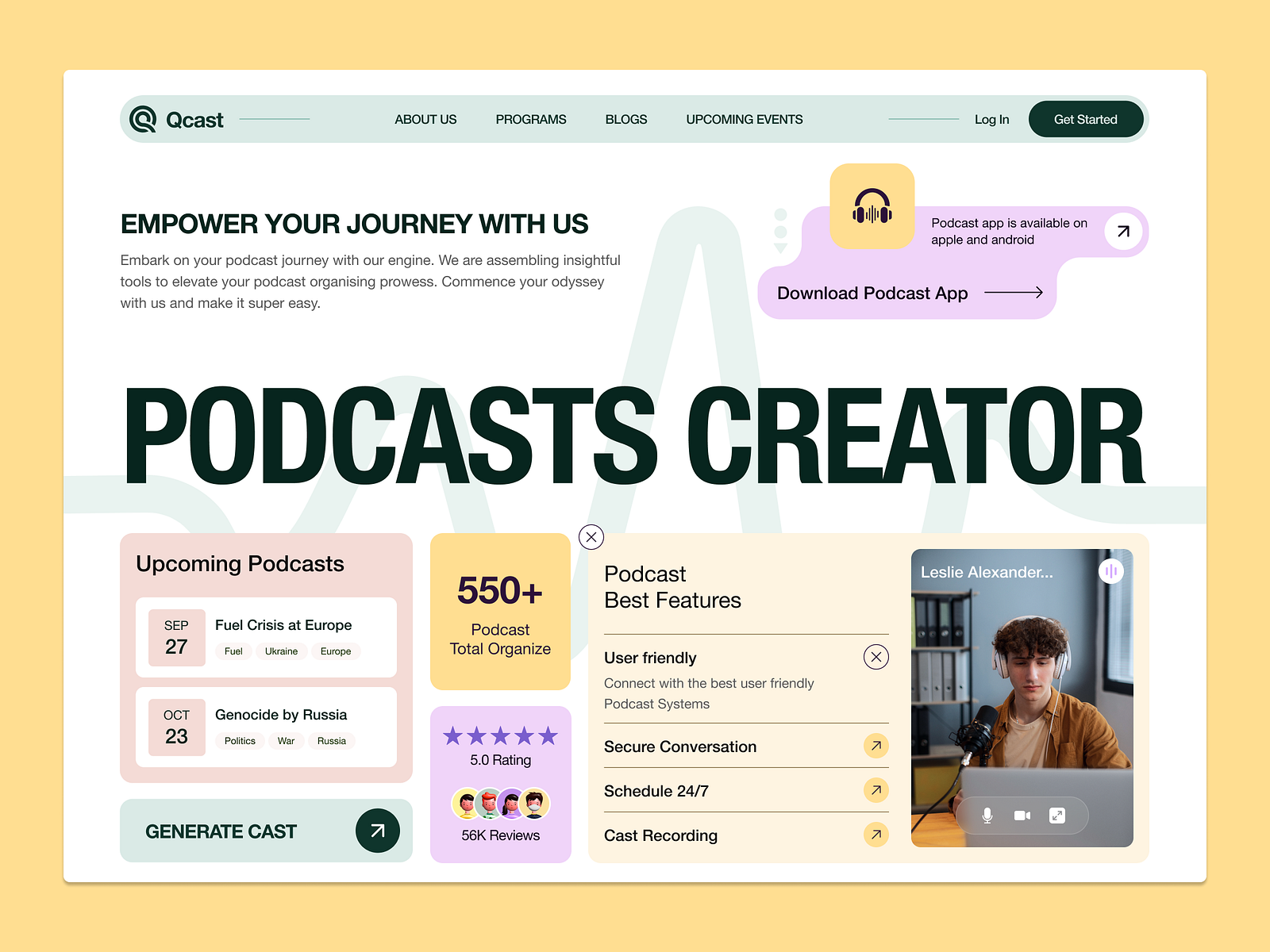Close the Podcast Best Features card
The image size is (1270, 952).
591,537
